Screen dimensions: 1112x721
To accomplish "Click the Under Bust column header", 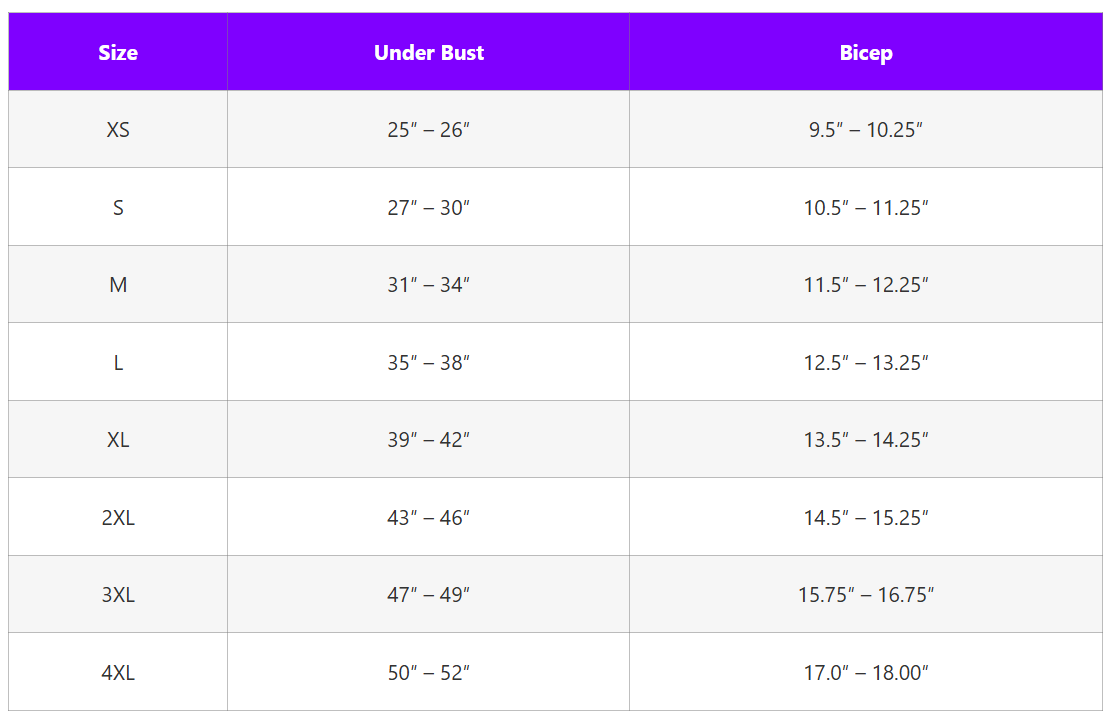I will click(428, 53).
